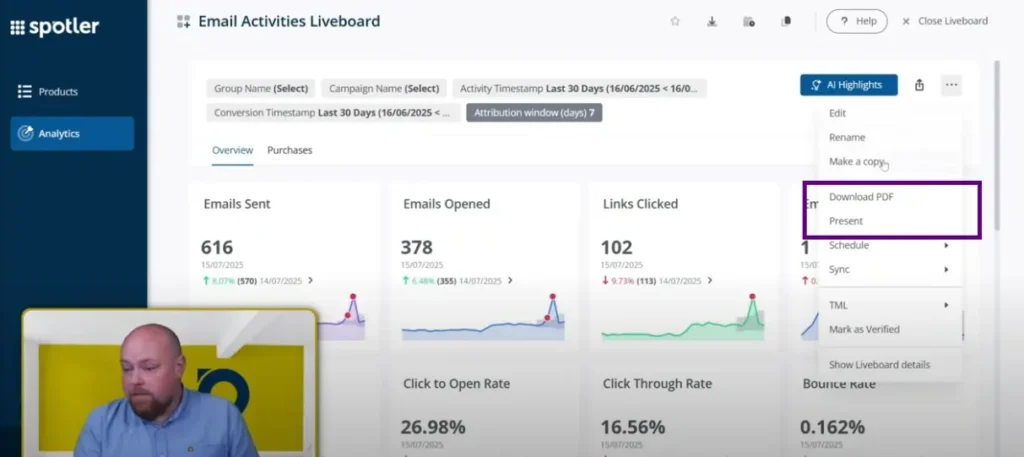Click the Attribution window (days) chip

pos(534,113)
